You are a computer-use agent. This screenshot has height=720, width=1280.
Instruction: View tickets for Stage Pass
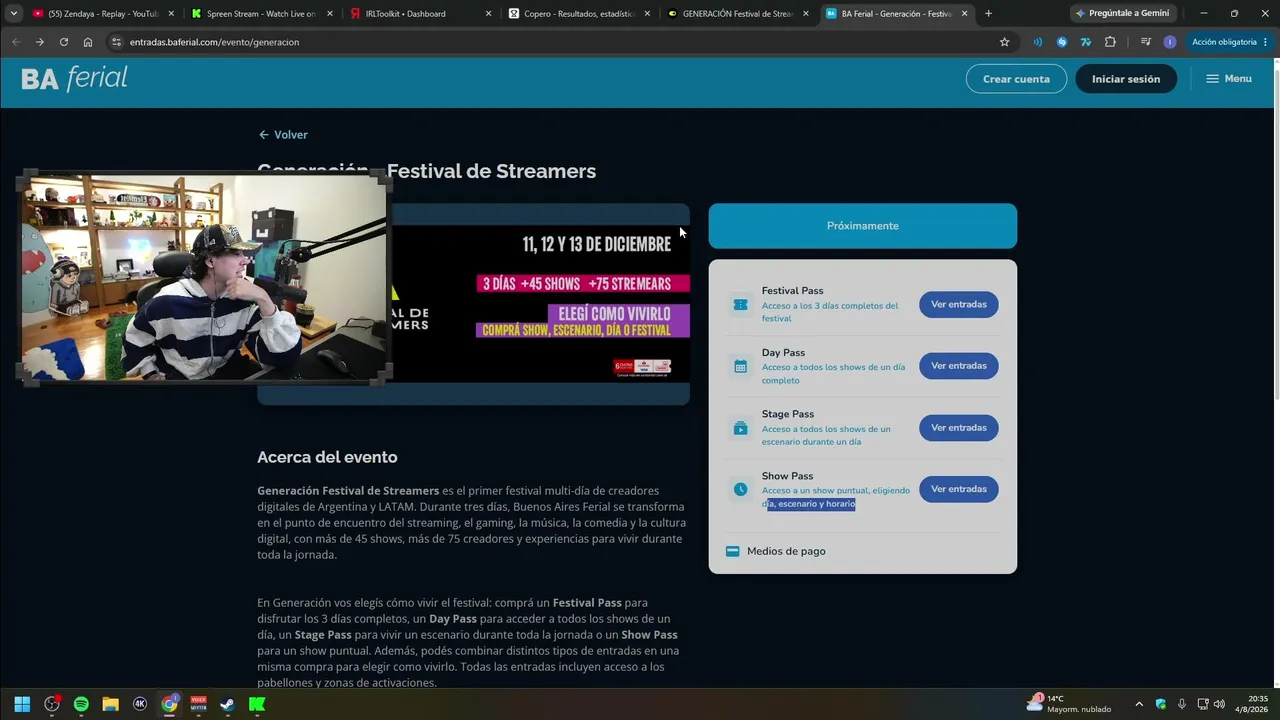coord(958,428)
